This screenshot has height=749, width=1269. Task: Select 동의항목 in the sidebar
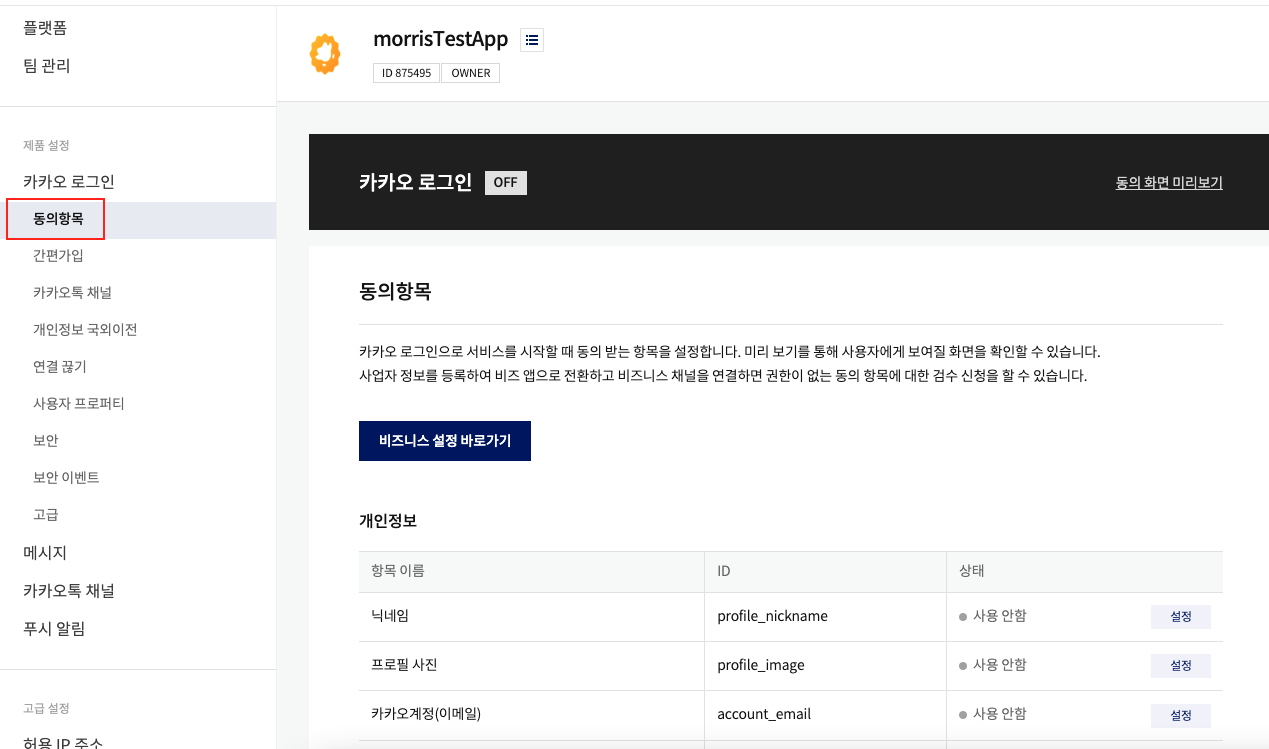tap(55, 218)
